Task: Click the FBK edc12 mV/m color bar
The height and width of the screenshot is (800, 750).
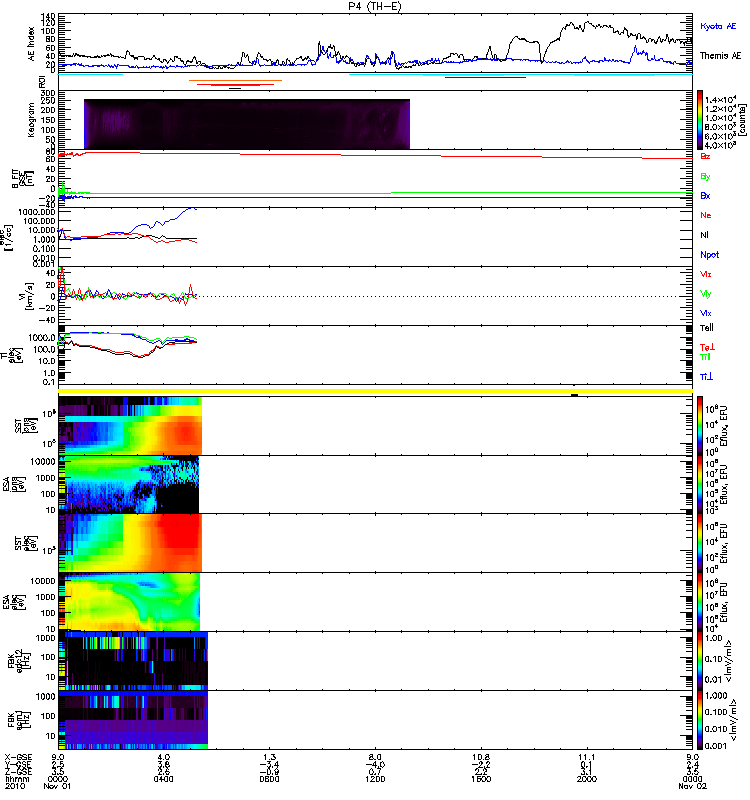Action: (700, 661)
